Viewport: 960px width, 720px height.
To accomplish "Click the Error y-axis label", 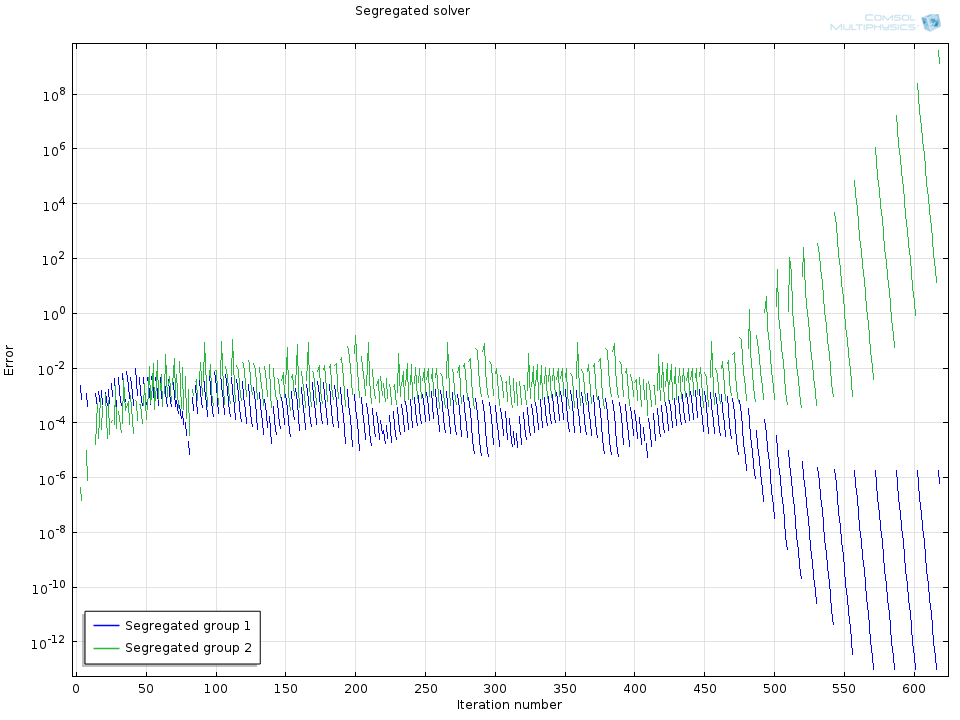I will 10,360.
